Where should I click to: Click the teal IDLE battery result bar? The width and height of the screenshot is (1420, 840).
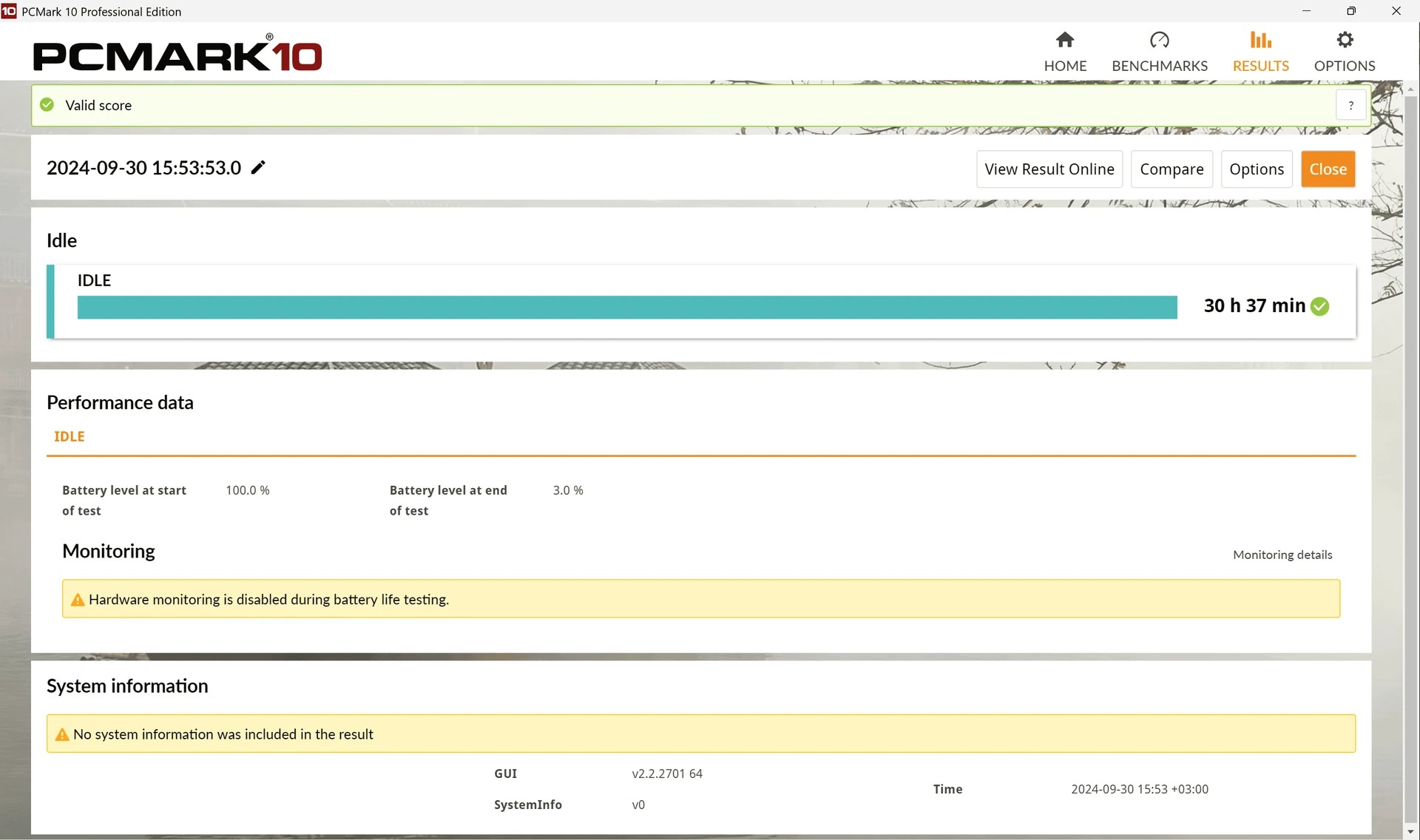pos(626,308)
